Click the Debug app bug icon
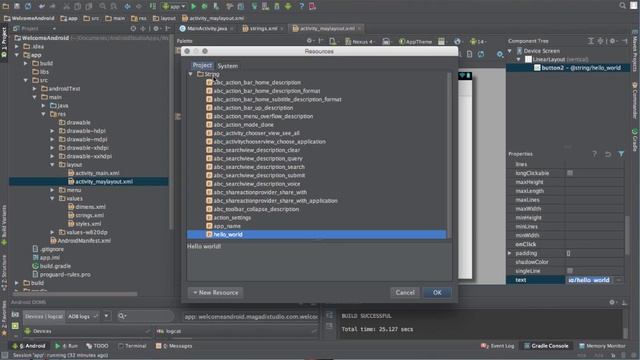The height and width of the screenshot is (360, 640). (x=204, y=6)
